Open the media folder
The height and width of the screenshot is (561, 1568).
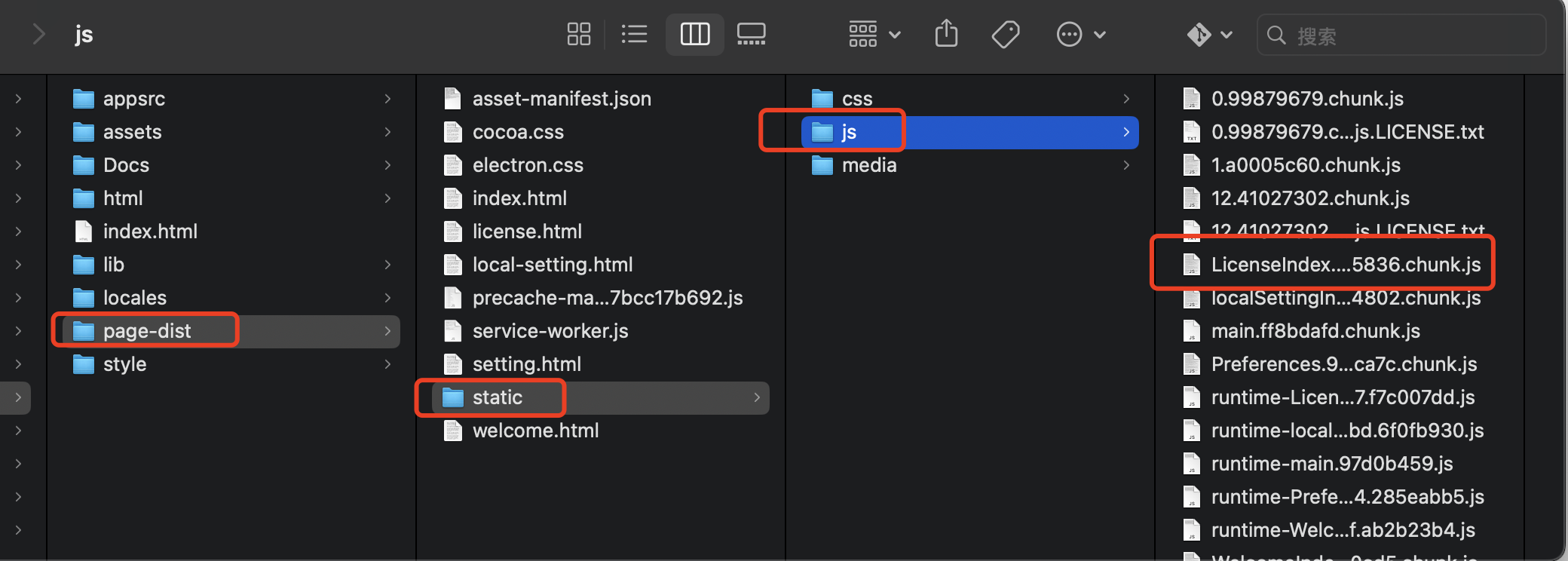coord(868,165)
